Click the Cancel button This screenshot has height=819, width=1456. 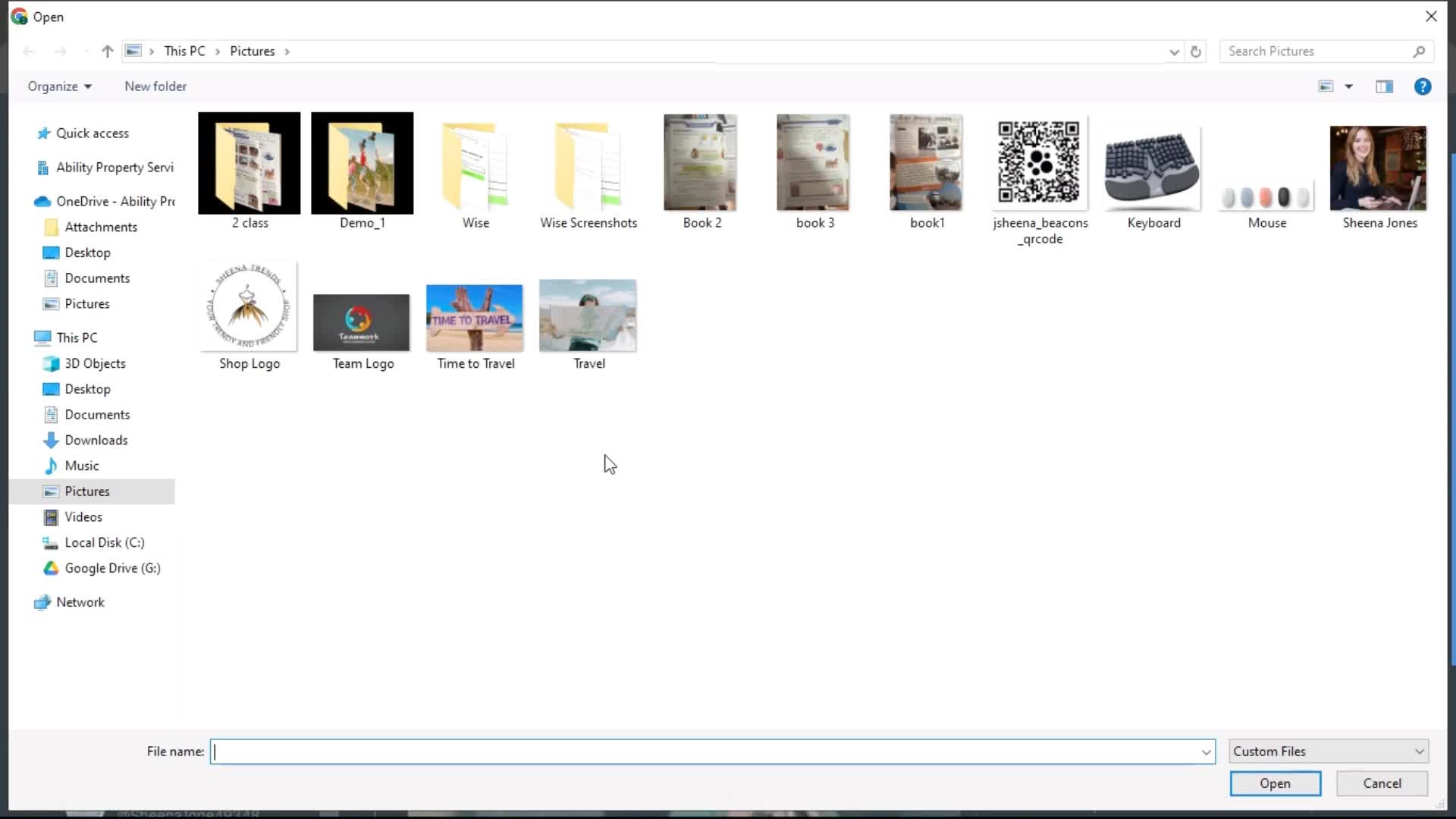(1381, 783)
